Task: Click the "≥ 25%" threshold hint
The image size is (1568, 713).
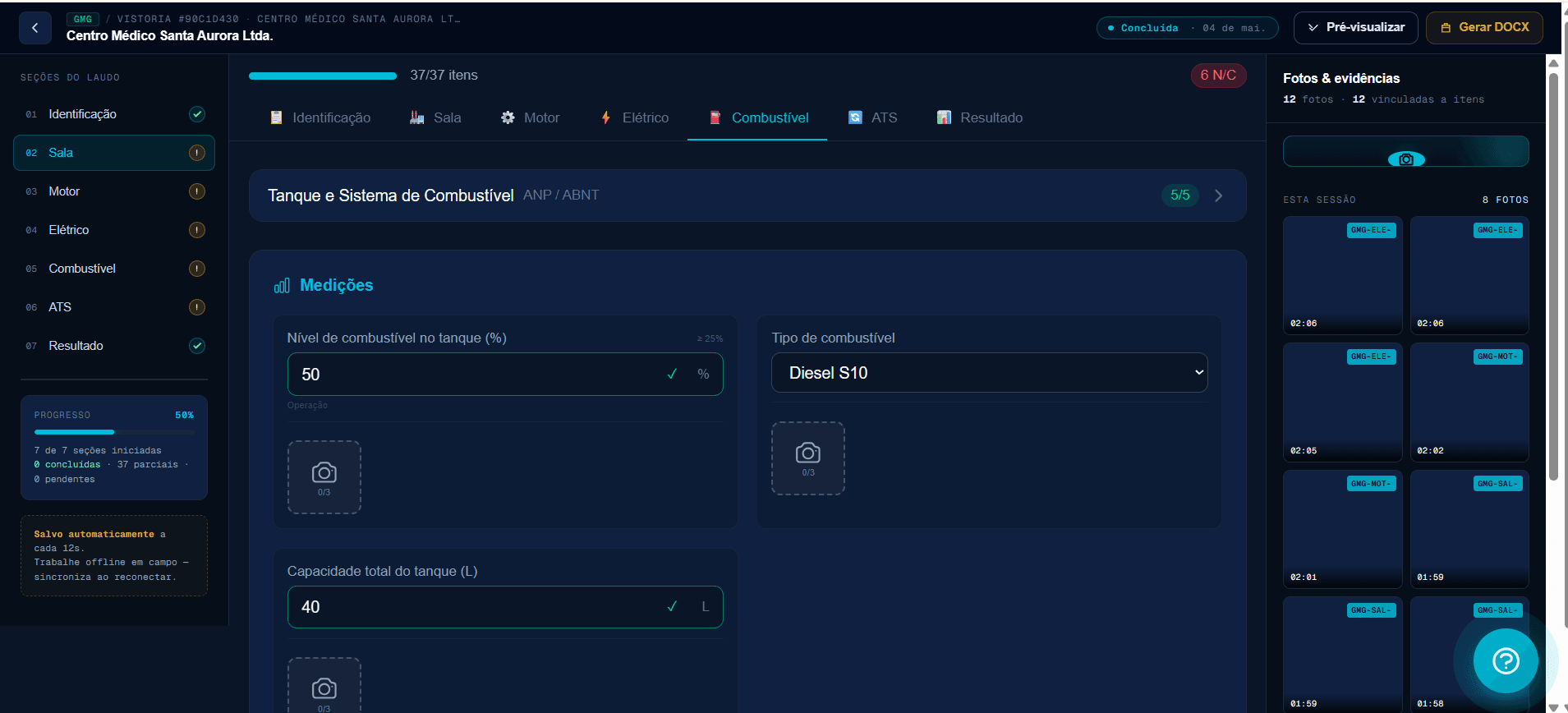Action: tap(710, 338)
